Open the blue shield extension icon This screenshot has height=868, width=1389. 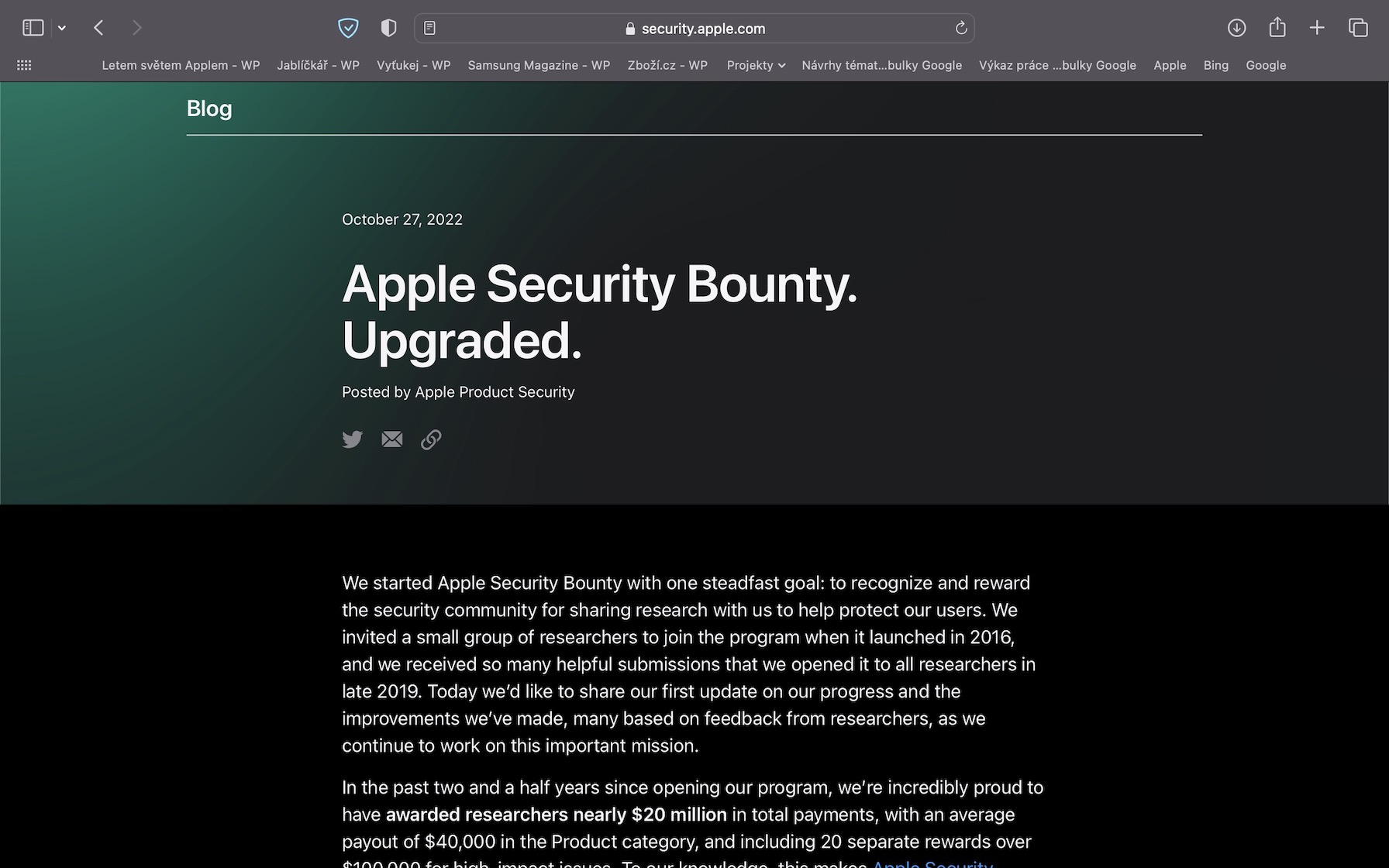(348, 28)
